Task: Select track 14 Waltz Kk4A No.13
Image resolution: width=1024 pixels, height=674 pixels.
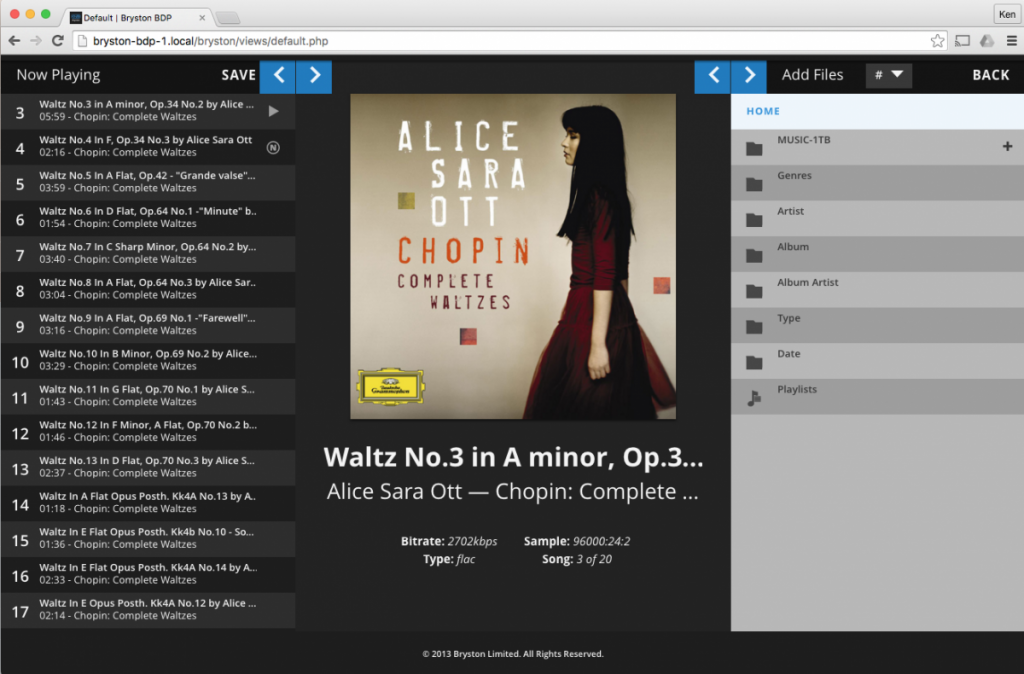Action: (x=148, y=504)
